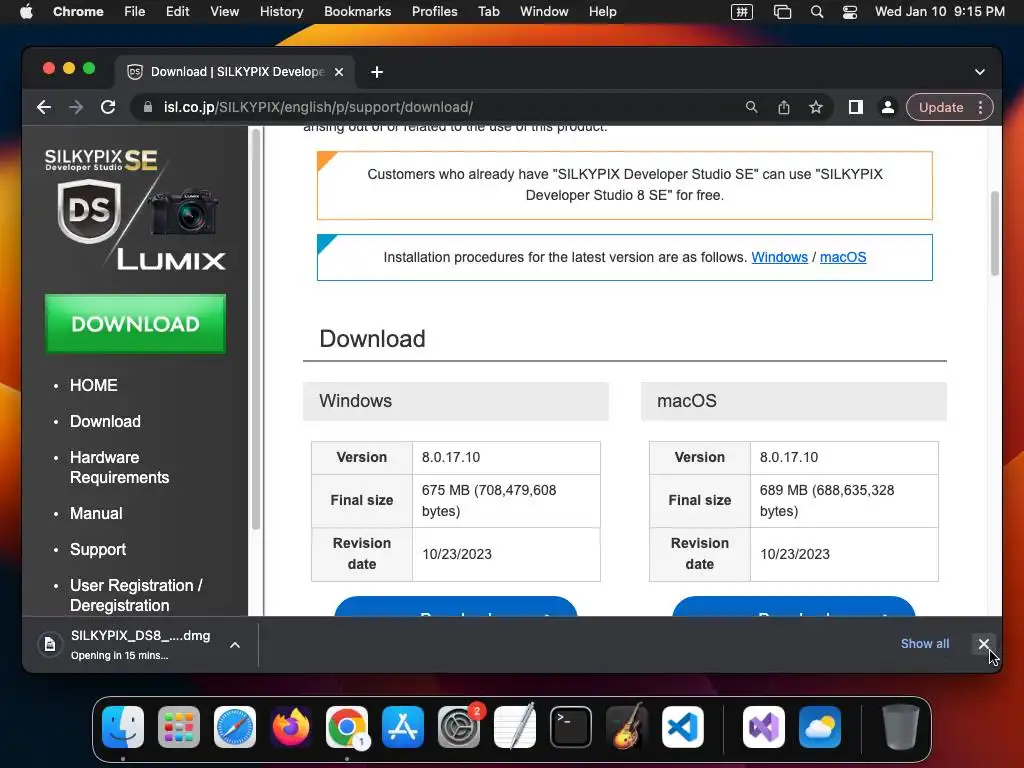Viewport: 1024px width, 768px height.
Task: Open TextEdit from the Dock
Action: (515, 727)
